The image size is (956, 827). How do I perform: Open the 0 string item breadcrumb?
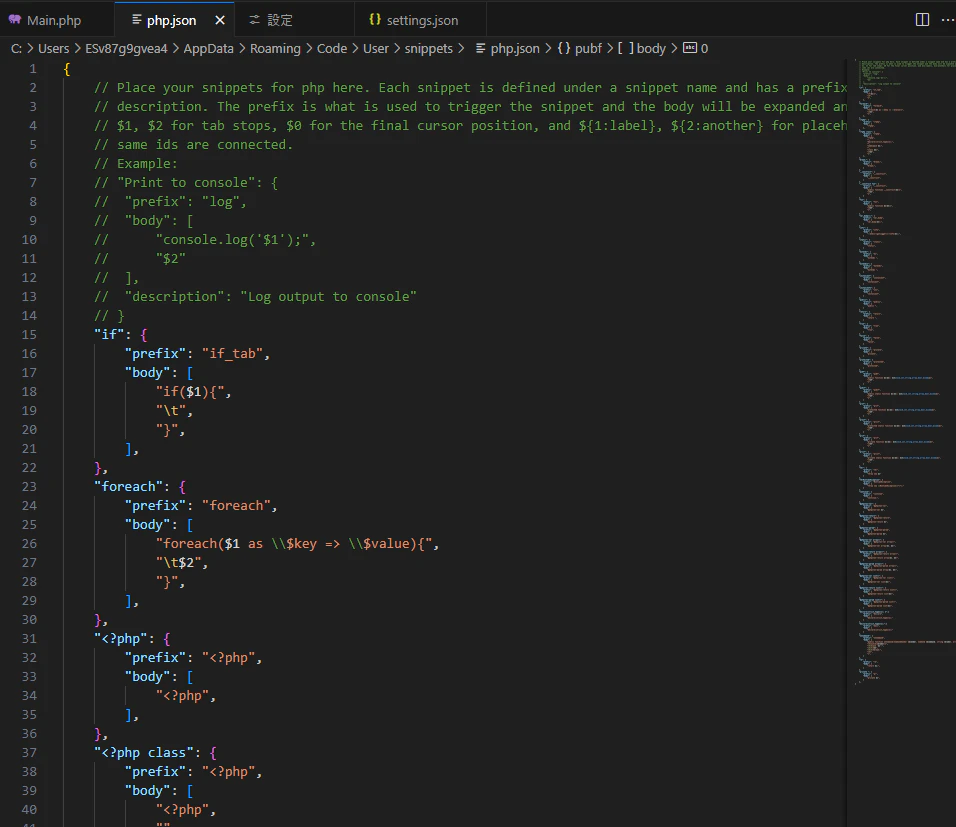(704, 48)
